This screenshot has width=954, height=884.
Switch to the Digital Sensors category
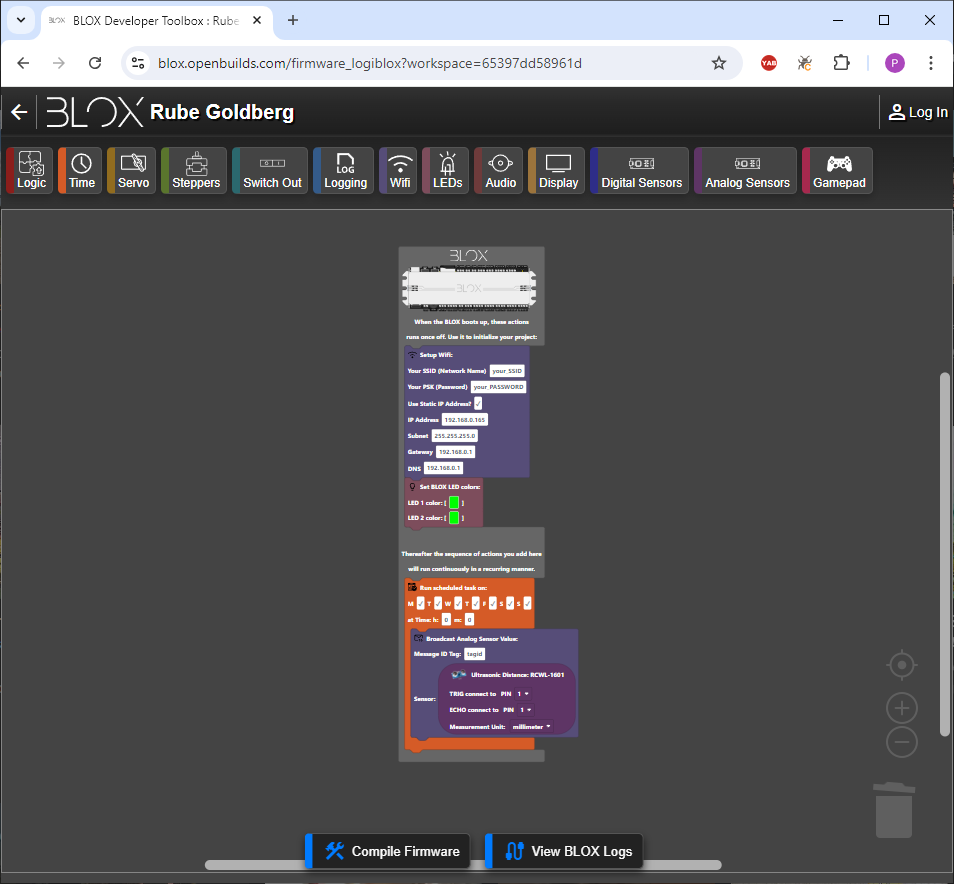(641, 170)
